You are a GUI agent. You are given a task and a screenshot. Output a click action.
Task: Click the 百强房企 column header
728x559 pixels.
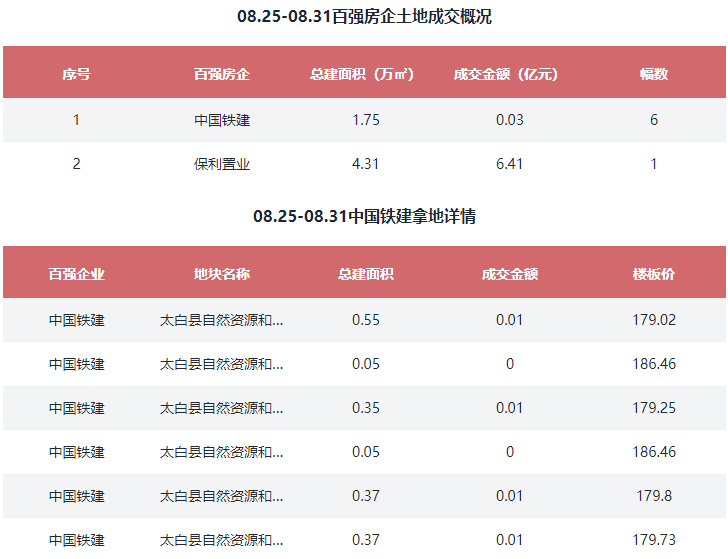tap(221, 74)
